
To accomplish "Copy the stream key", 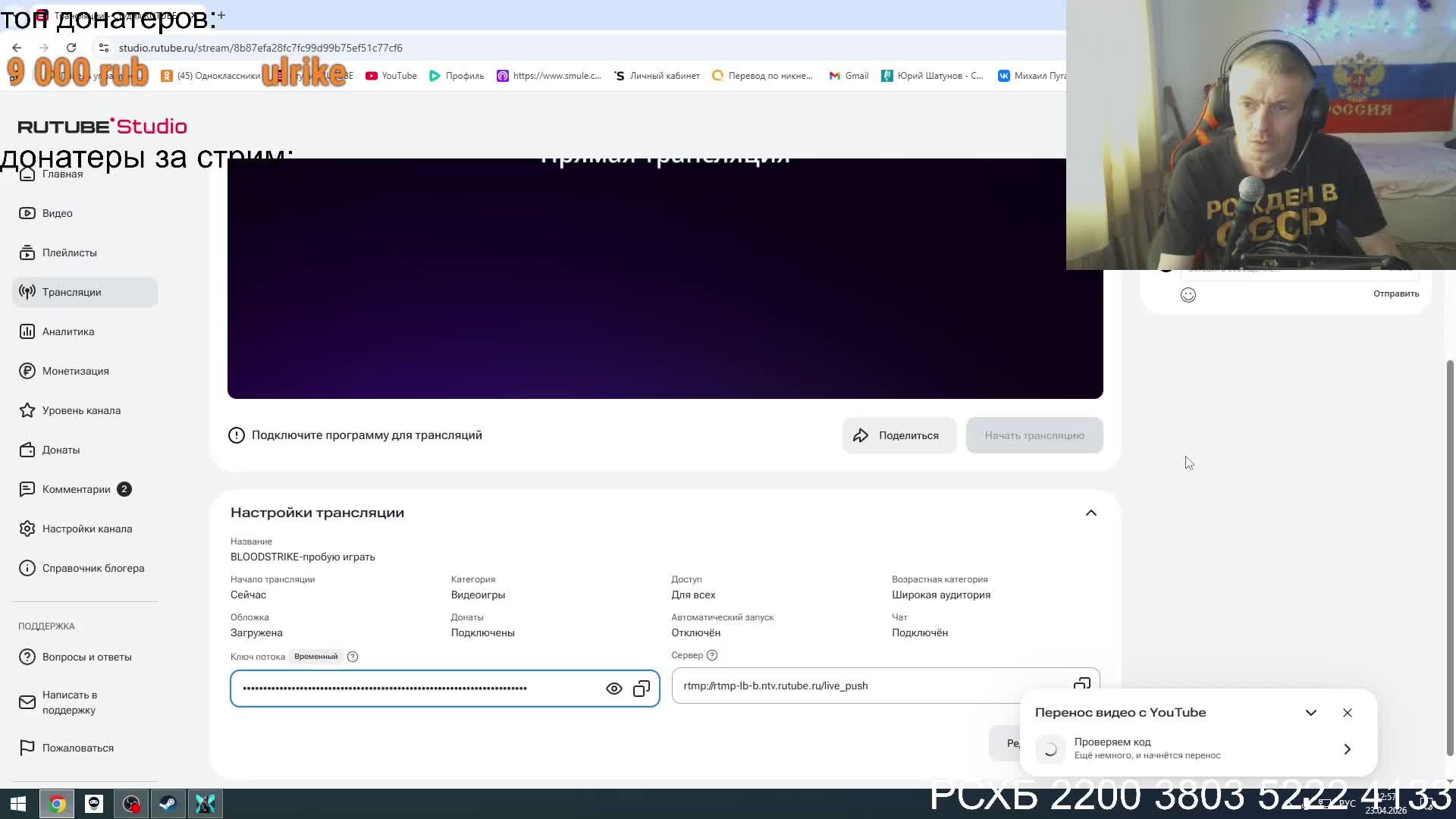I will 642,689.
